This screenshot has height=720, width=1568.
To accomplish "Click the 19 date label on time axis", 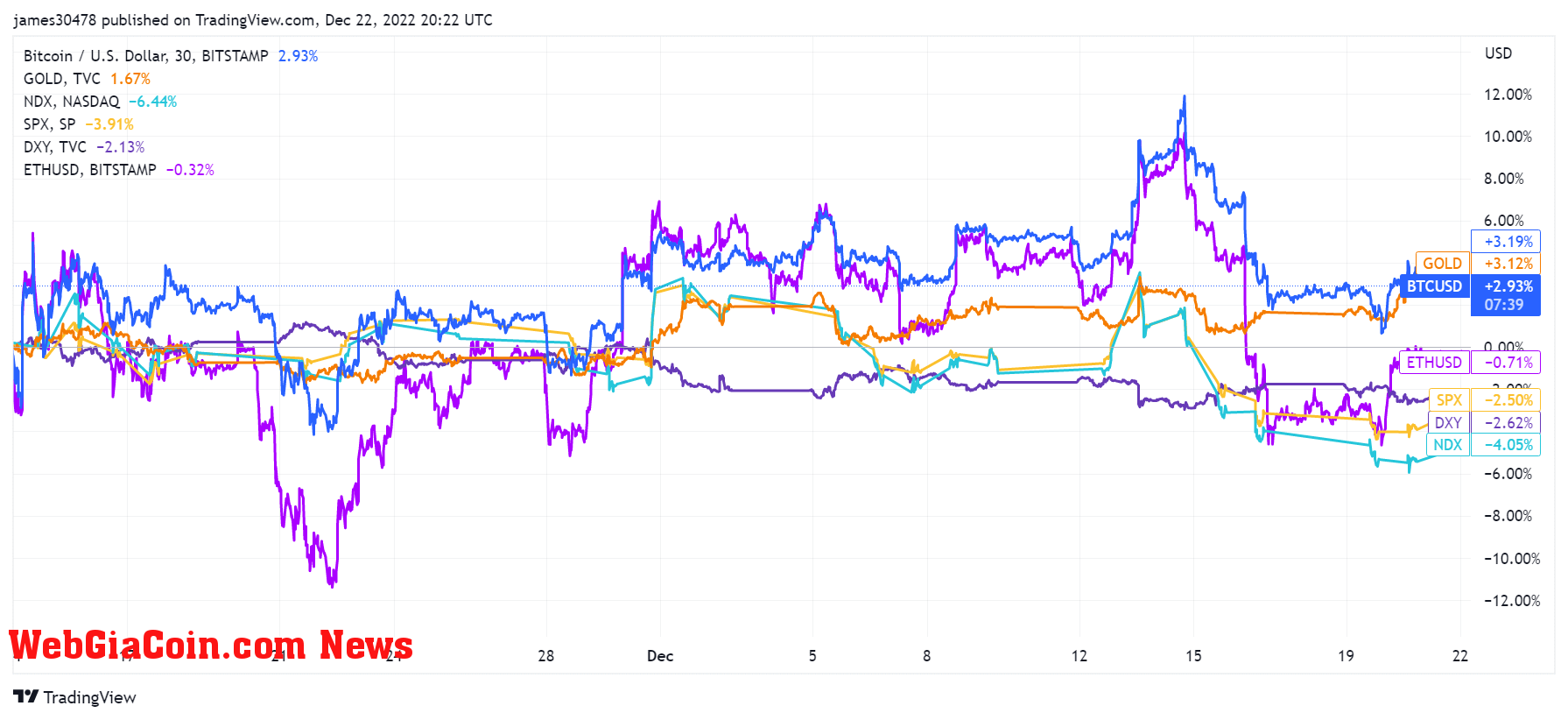I will tap(1346, 656).
